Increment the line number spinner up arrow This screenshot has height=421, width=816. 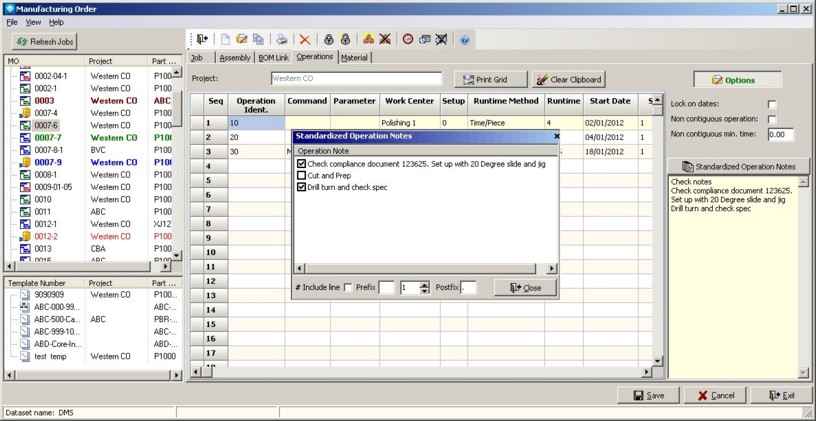point(425,284)
